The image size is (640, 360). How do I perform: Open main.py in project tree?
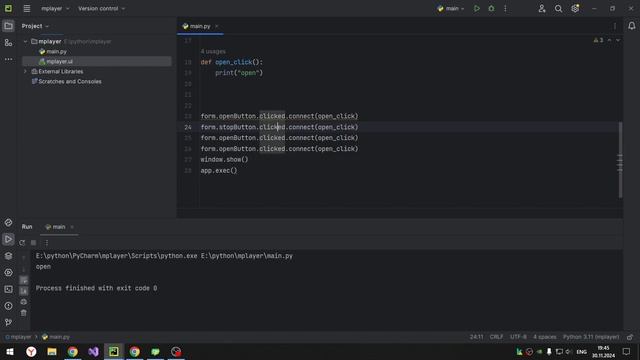(x=56, y=52)
